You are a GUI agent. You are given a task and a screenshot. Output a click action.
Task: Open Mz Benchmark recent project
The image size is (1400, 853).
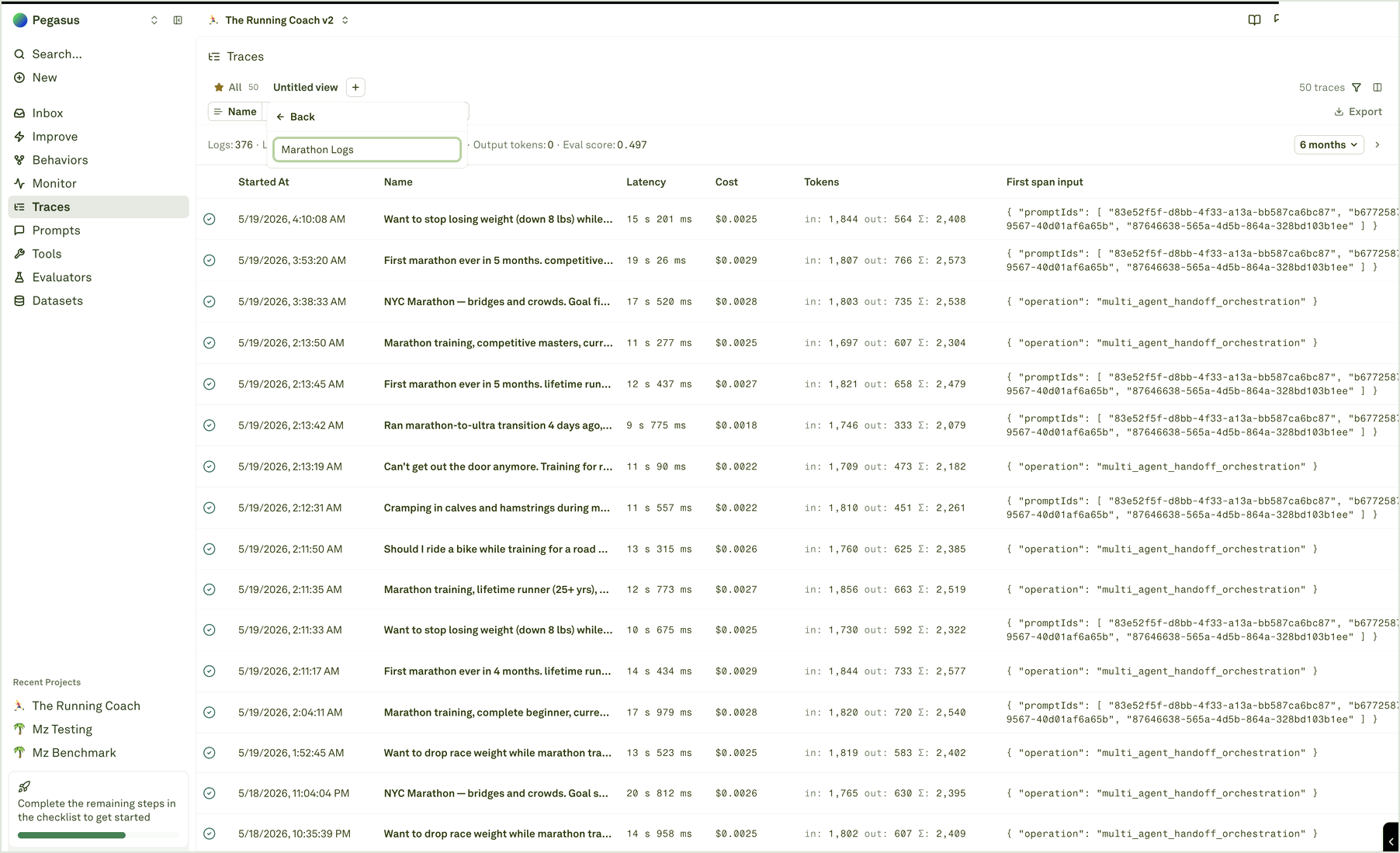(99, 752)
